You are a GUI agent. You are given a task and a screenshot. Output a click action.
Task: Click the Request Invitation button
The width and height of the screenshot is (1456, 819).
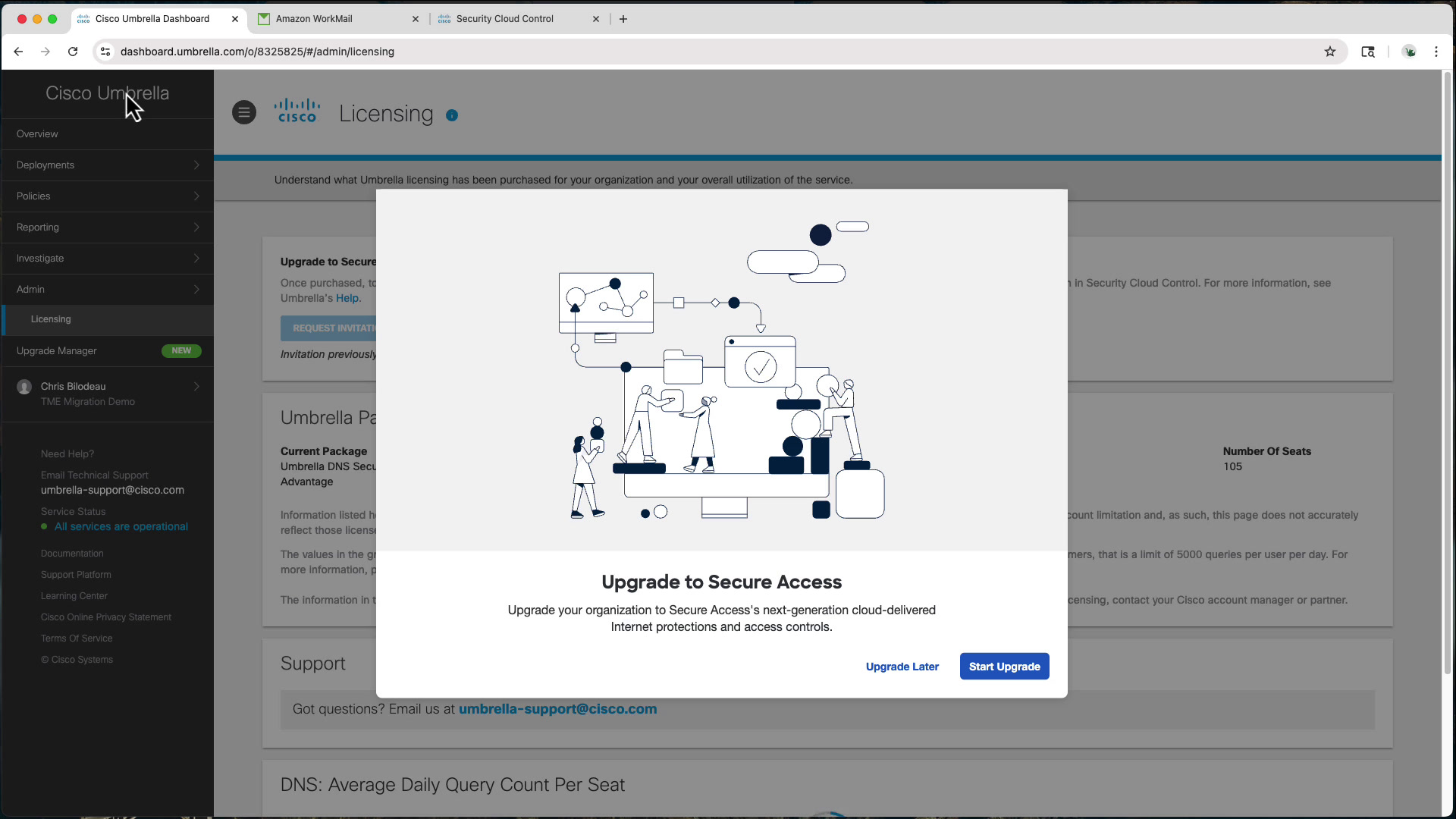(328, 328)
